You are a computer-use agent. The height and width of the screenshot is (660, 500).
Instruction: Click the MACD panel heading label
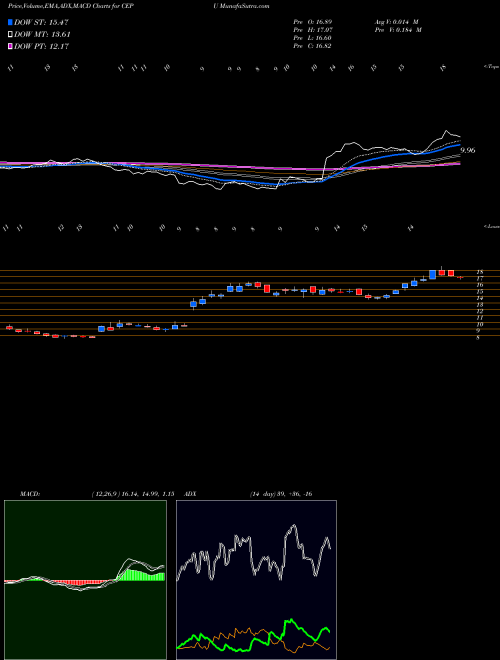29,494
